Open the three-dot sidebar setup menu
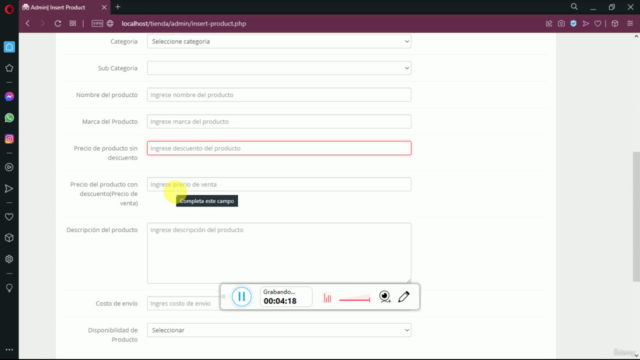 (9, 350)
